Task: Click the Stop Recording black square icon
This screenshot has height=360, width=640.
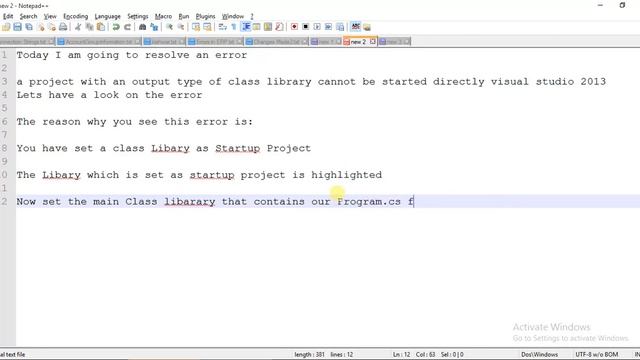Action: [x=306, y=27]
